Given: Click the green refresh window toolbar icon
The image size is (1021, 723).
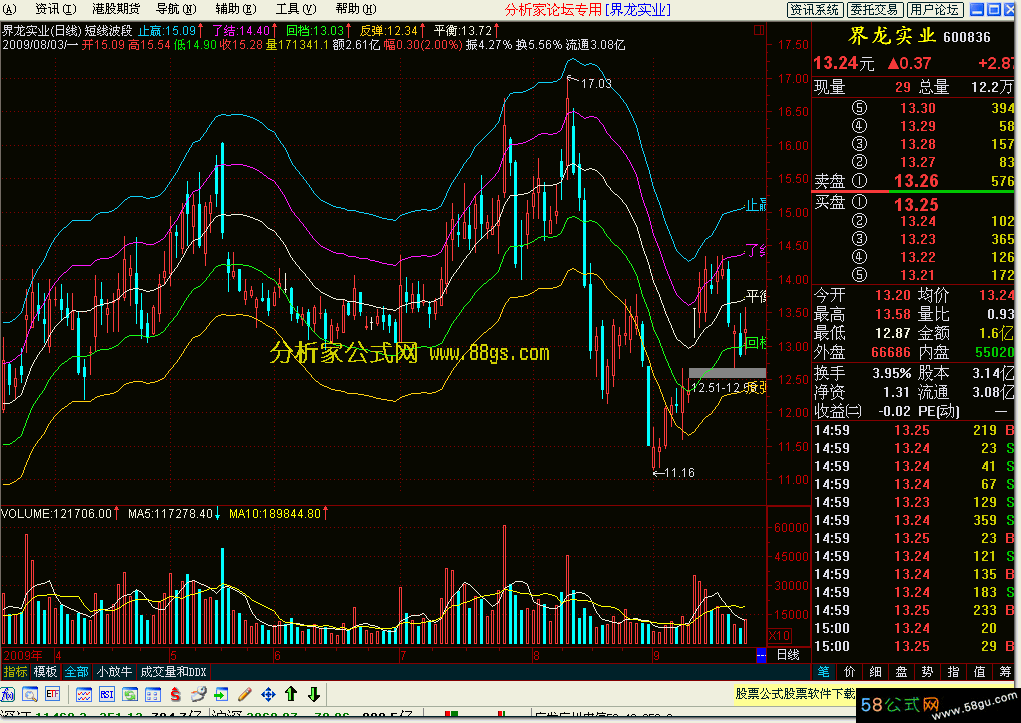Looking at the screenshot, I should pos(130,694).
